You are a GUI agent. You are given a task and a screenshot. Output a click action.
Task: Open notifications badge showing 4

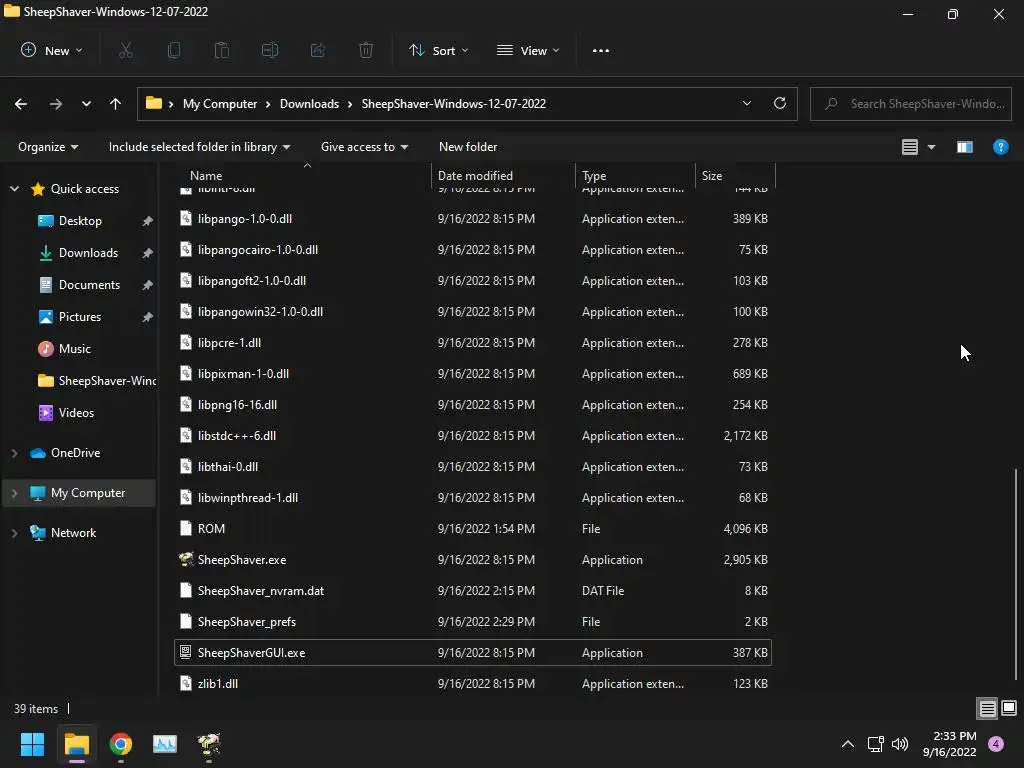click(x=996, y=744)
